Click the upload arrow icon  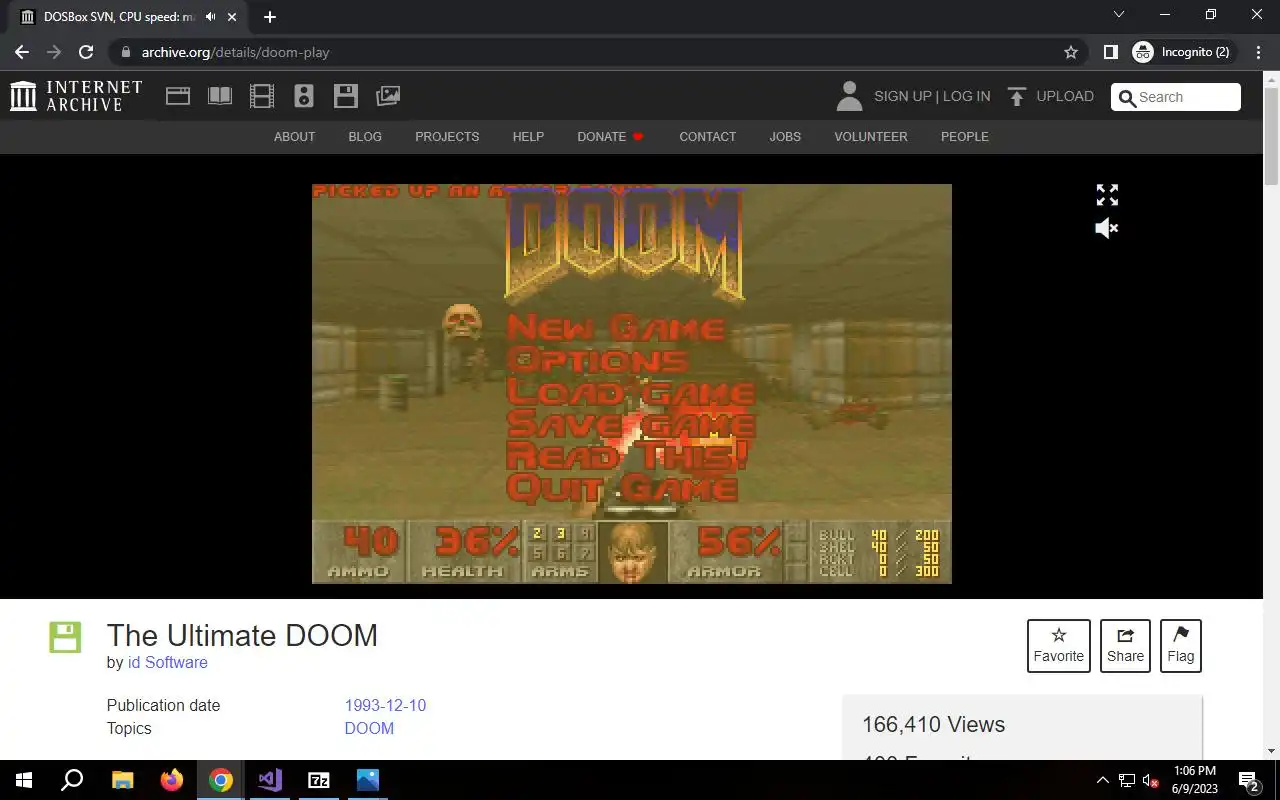click(x=1017, y=96)
